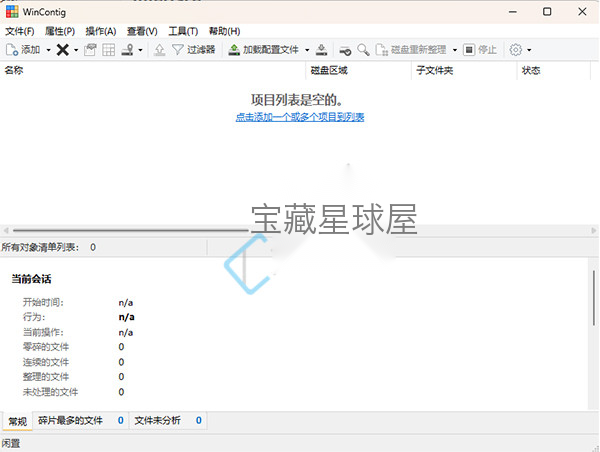Screen dimensions: 600x452
Task: Switch to the 常规 tab
Action: click(x=18, y=421)
